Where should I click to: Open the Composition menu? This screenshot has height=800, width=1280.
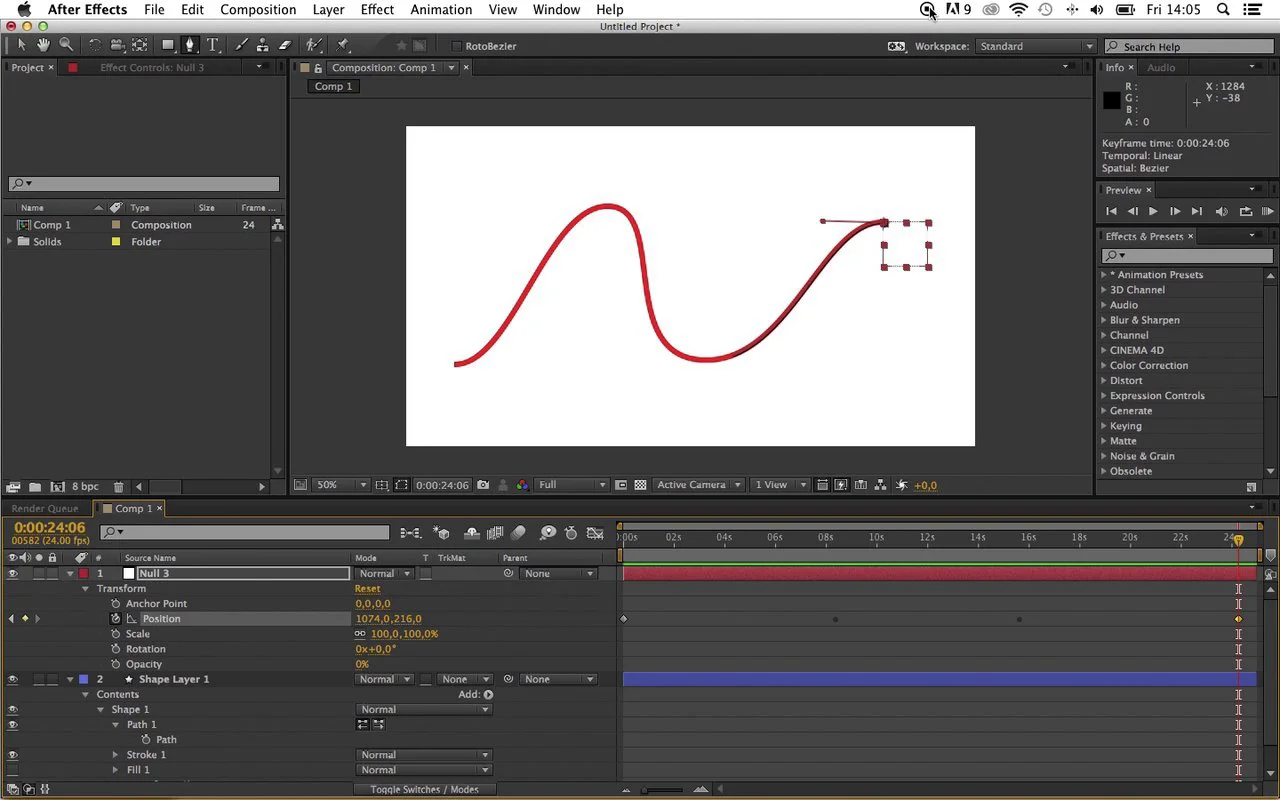pyautogui.click(x=258, y=10)
